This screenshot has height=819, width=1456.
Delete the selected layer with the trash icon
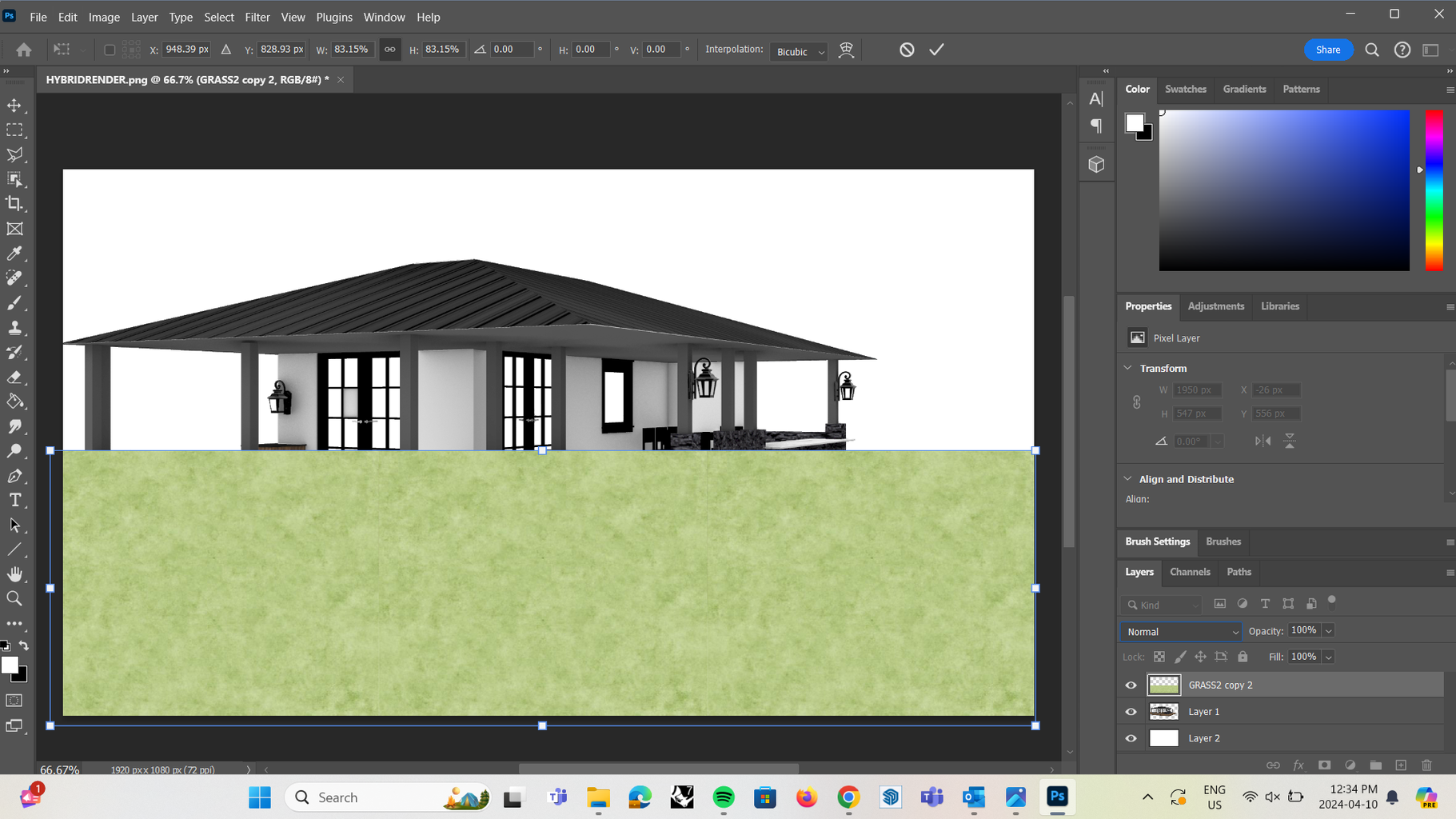[1427, 765]
